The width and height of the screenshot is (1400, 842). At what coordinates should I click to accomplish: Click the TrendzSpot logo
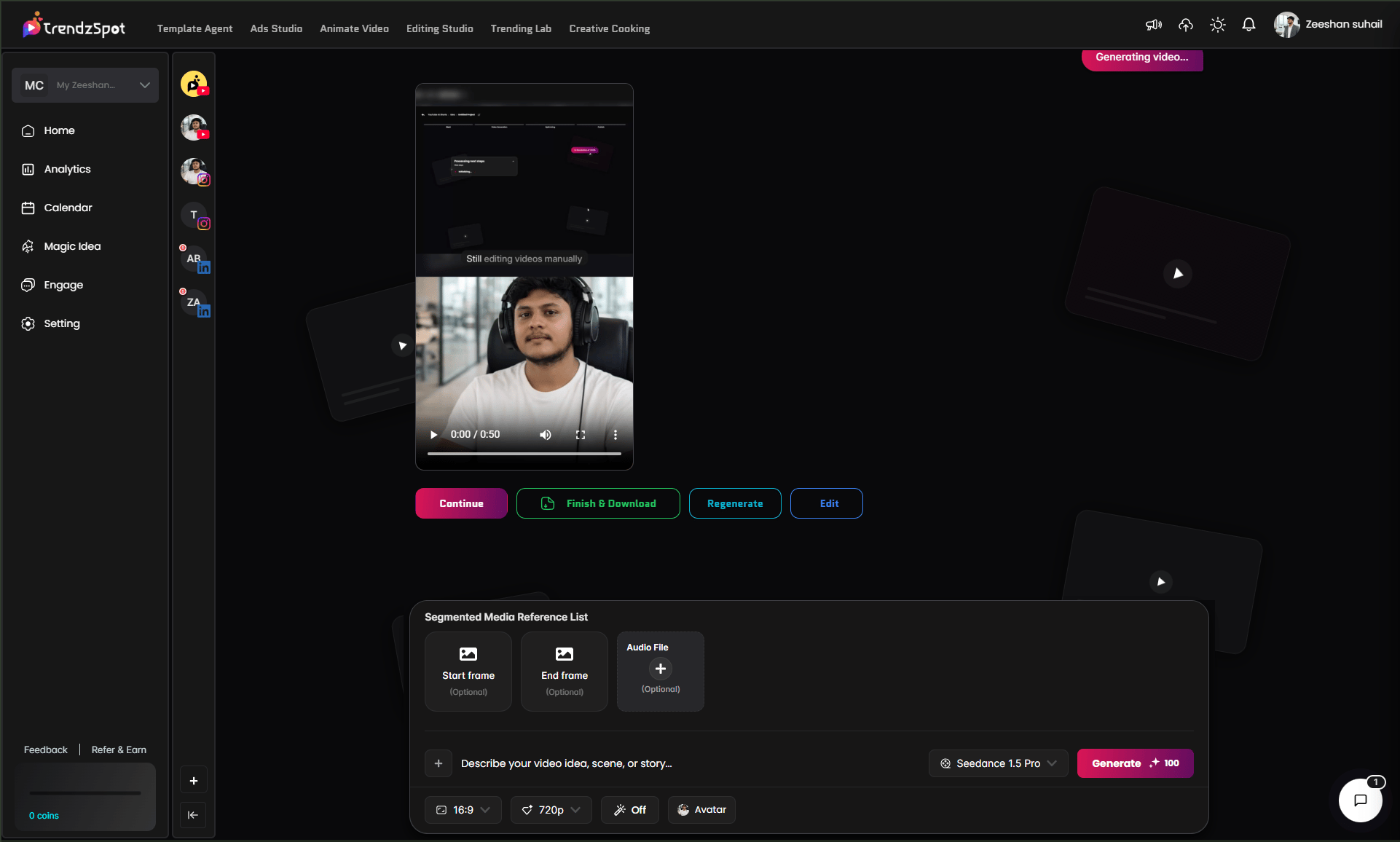tap(74, 26)
